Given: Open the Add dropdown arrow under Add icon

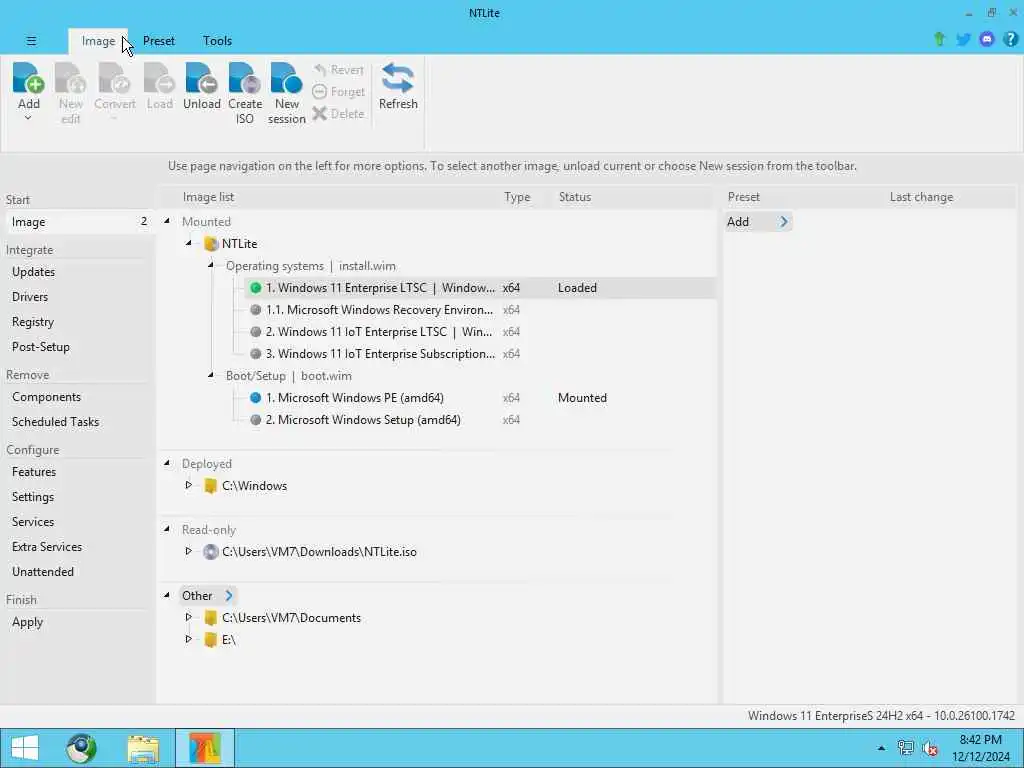Looking at the screenshot, I should 28,118.
